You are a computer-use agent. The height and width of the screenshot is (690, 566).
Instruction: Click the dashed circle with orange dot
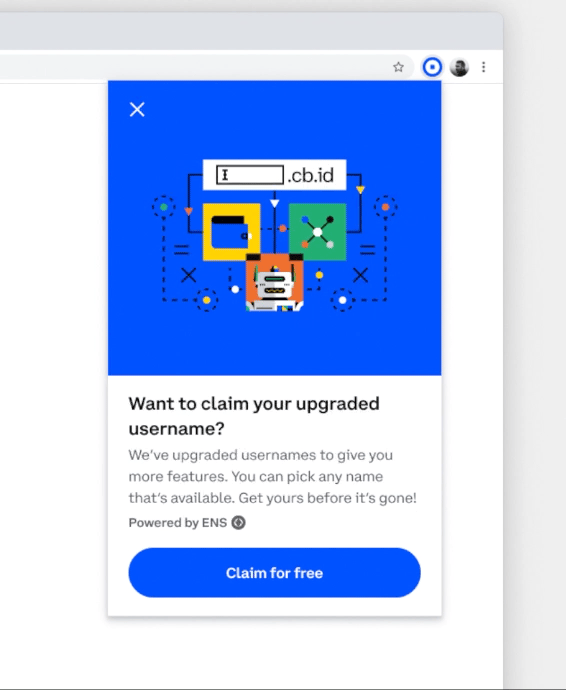click(x=386, y=206)
